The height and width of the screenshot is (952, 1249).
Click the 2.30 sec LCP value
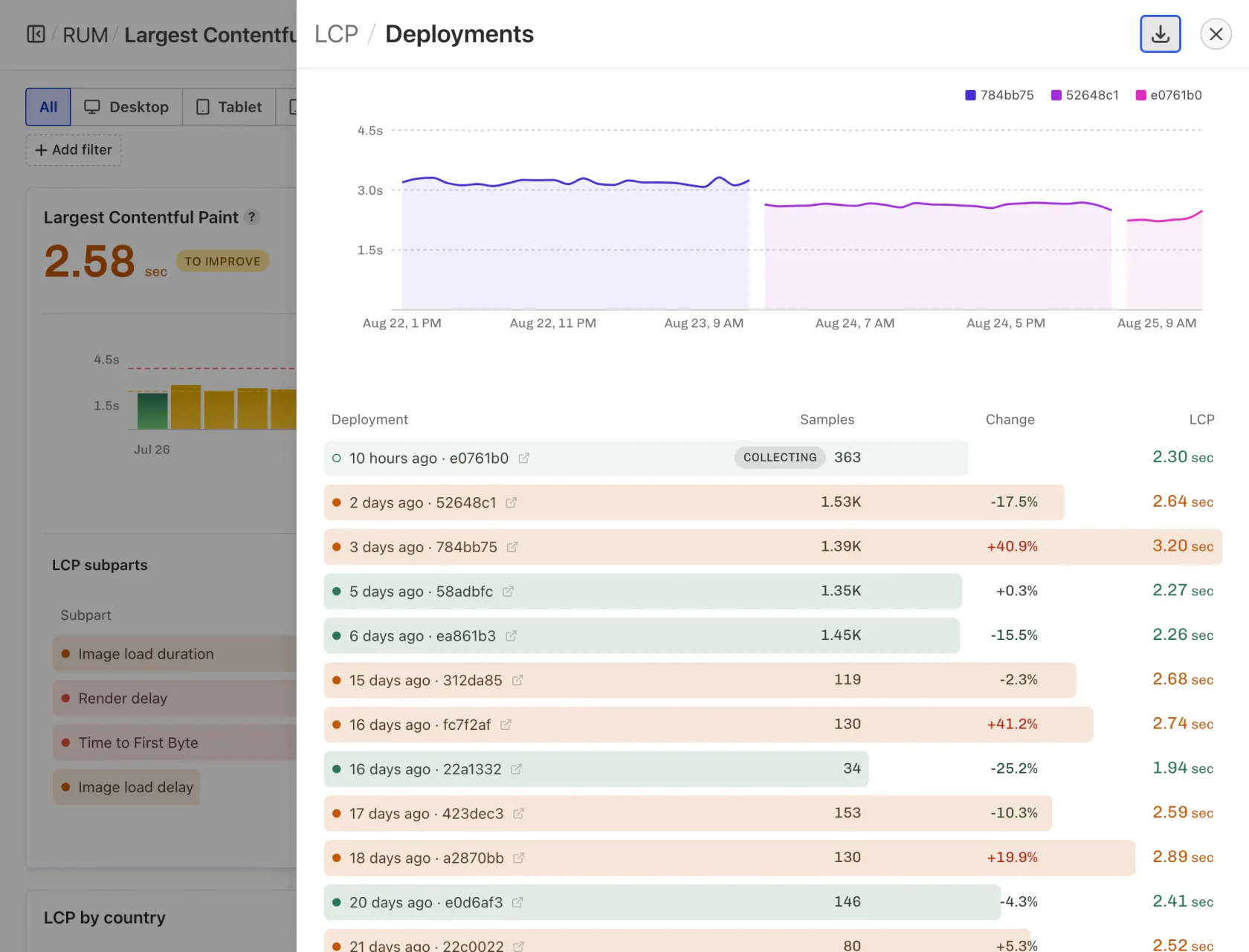1183,457
